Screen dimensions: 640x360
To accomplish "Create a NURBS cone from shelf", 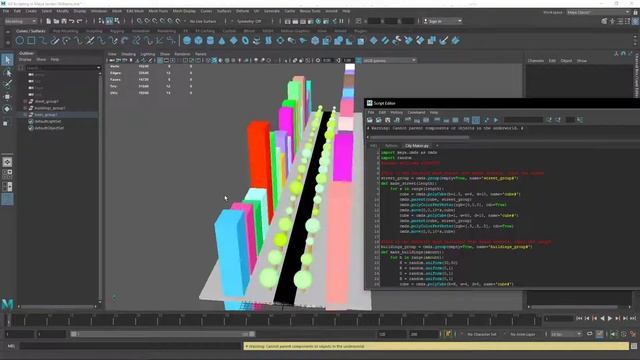I will [222, 40].
